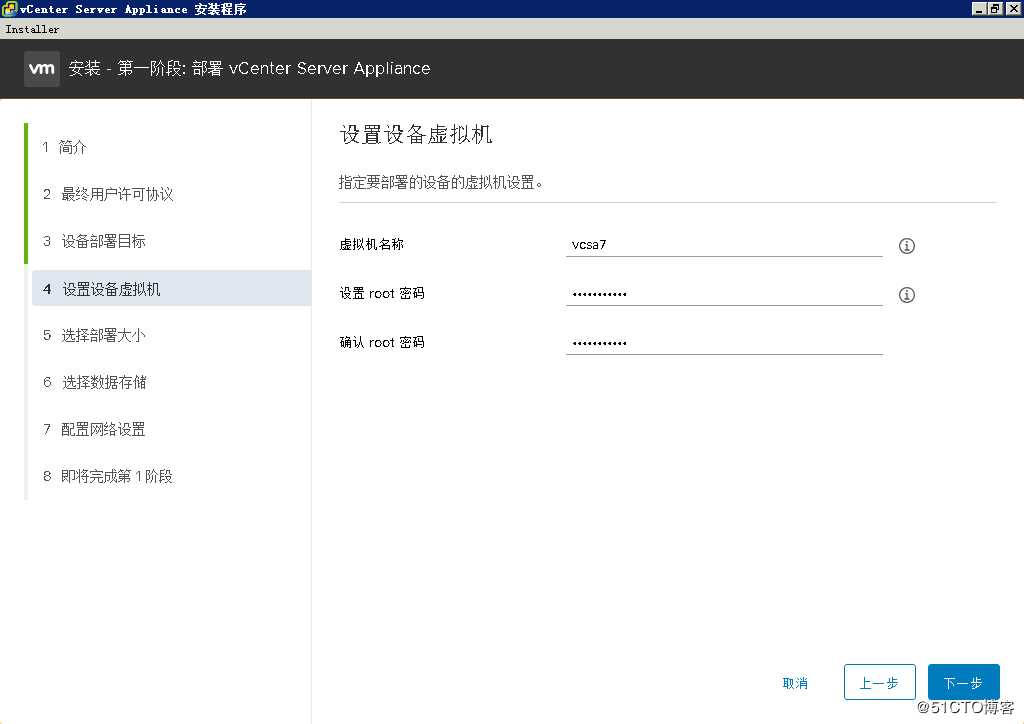Restore down the installer window
Image resolution: width=1024 pixels, height=724 pixels.
pyautogui.click(x=994, y=8)
